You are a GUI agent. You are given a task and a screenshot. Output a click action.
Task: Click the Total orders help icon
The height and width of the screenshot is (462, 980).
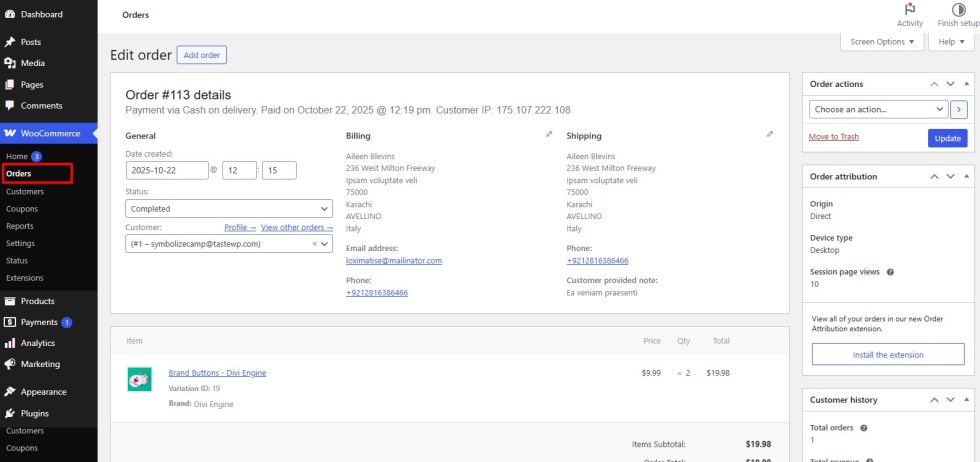point(863,428)
